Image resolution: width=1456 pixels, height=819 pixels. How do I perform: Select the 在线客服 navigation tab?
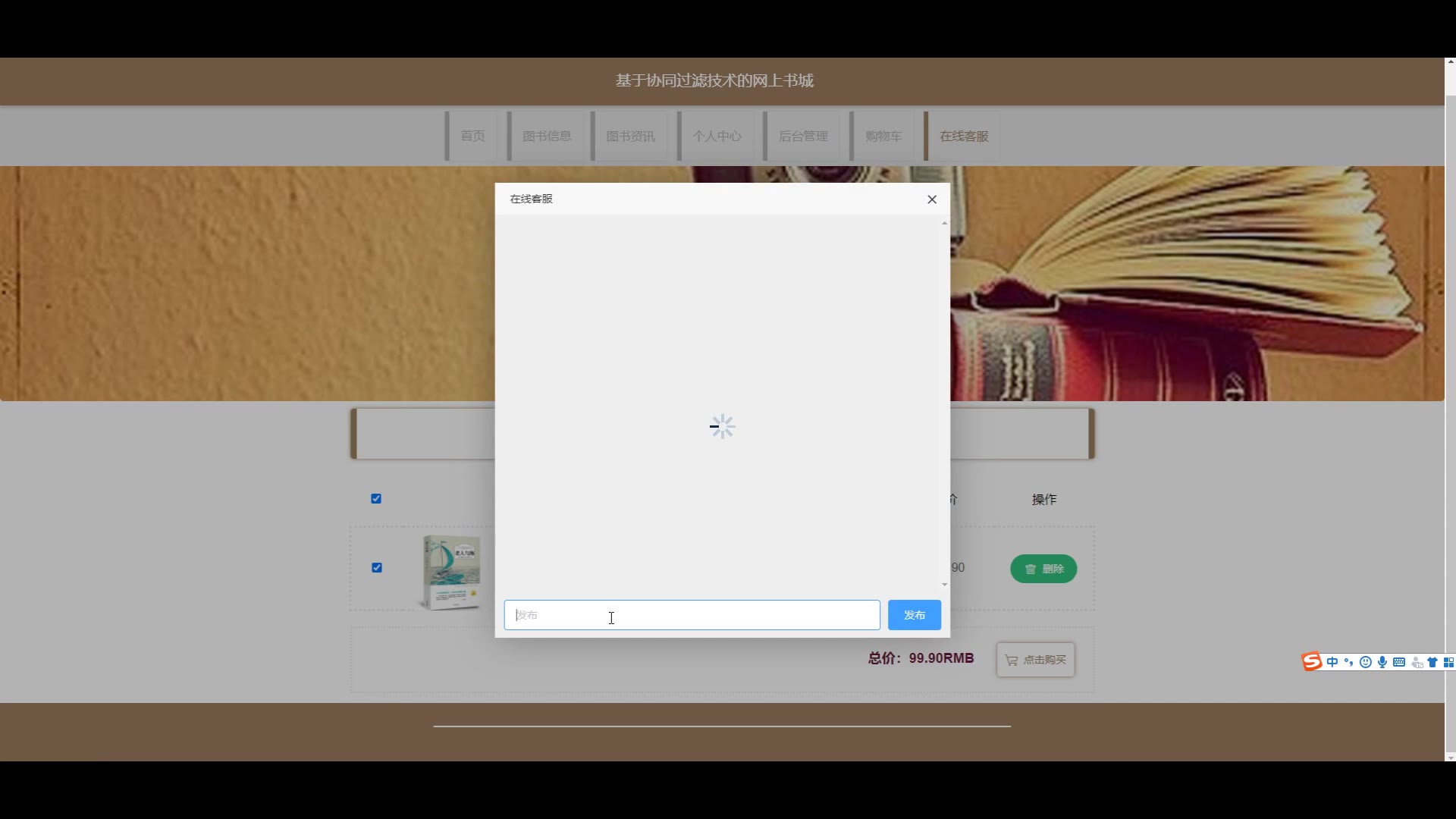click(962, 136)
